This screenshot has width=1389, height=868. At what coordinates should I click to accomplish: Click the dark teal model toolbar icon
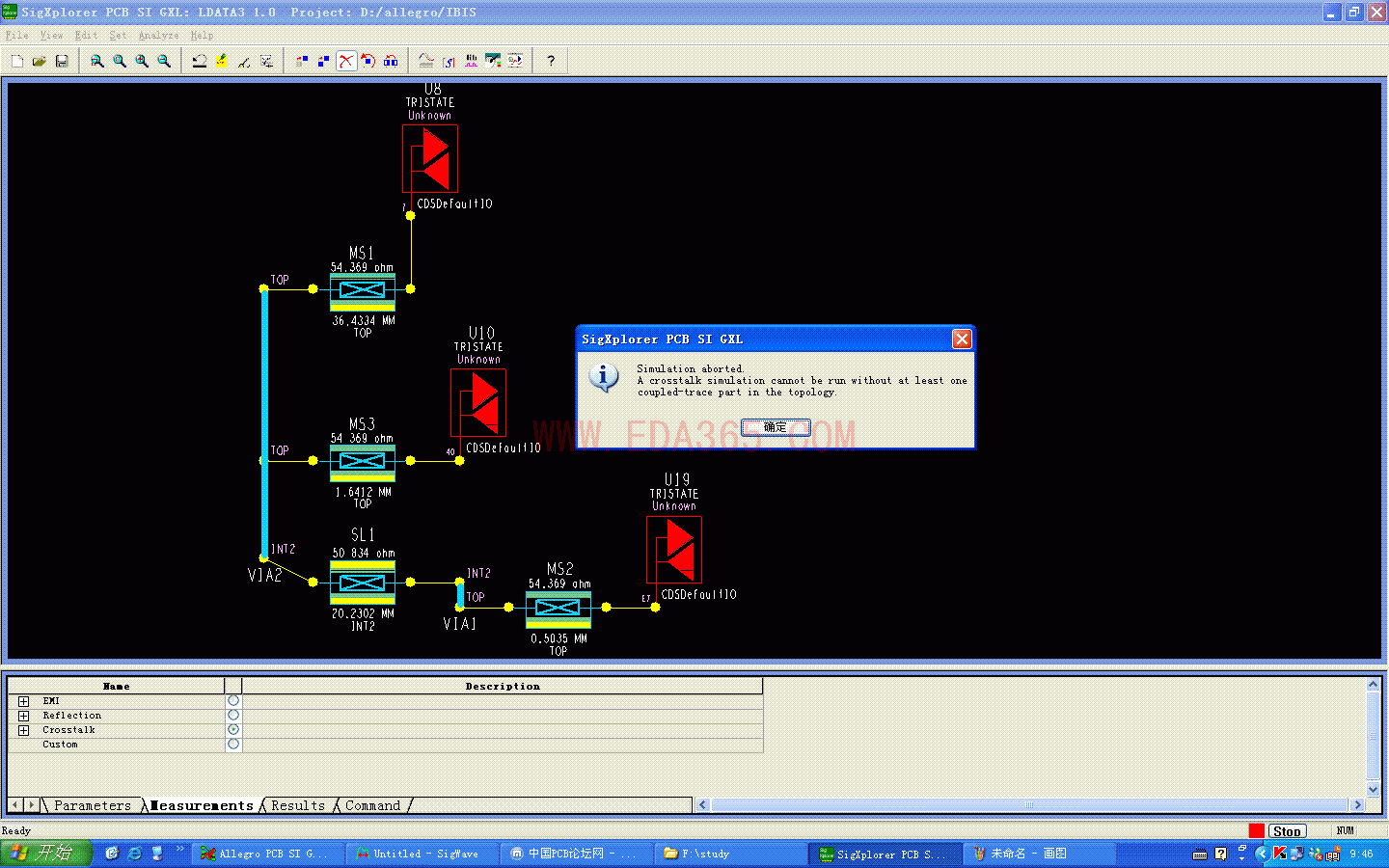click(493, 61)
